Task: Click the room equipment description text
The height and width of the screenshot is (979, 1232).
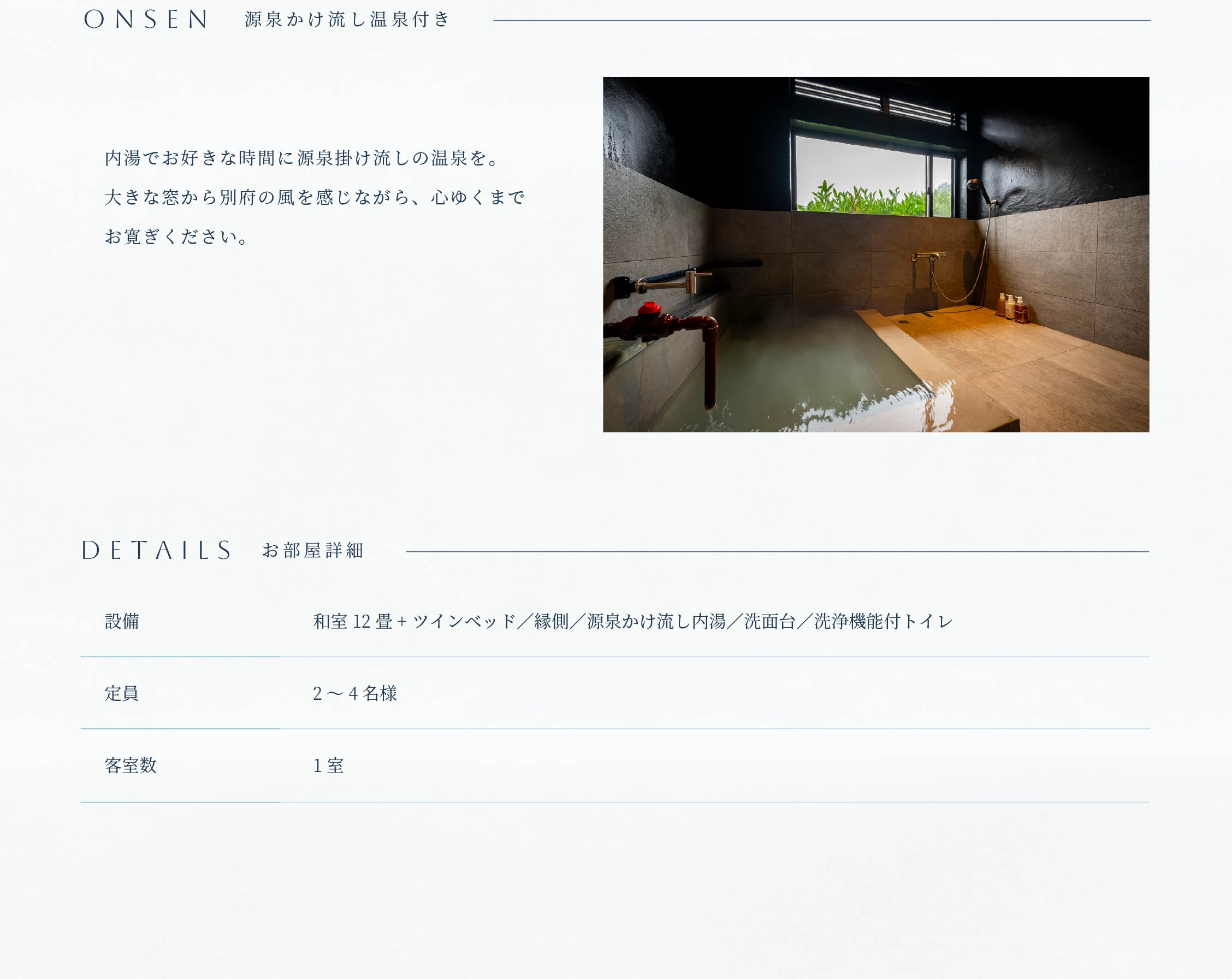Action: 632,621
